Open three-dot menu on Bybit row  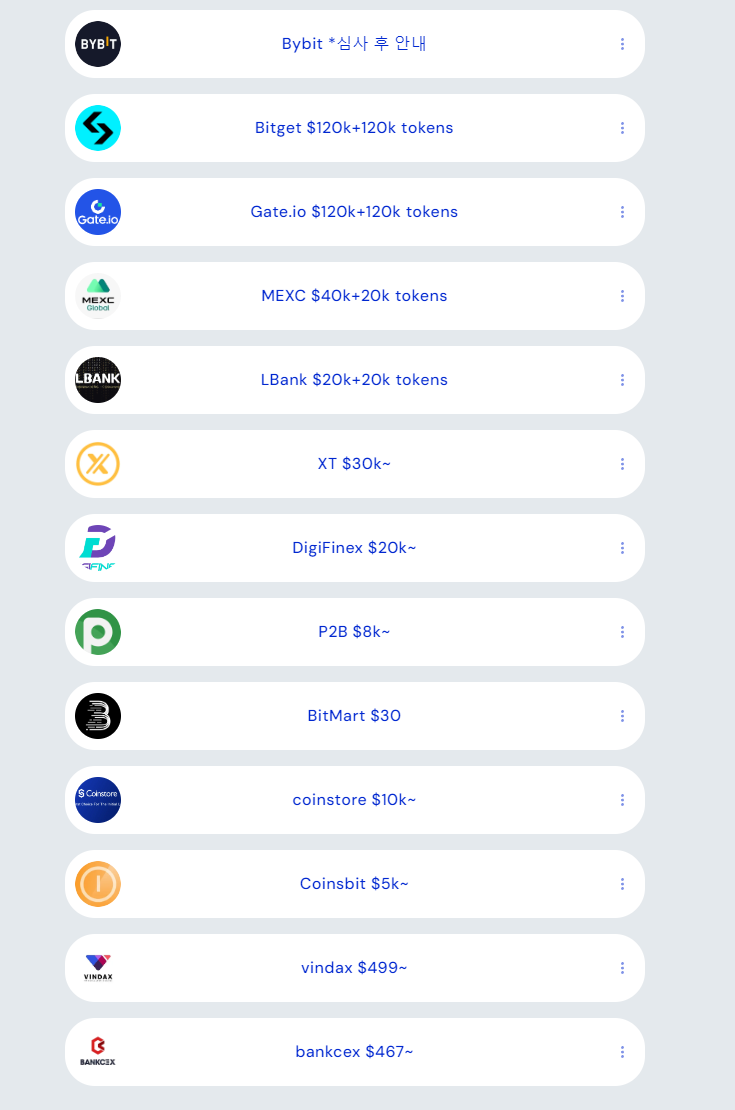(622, 44)
